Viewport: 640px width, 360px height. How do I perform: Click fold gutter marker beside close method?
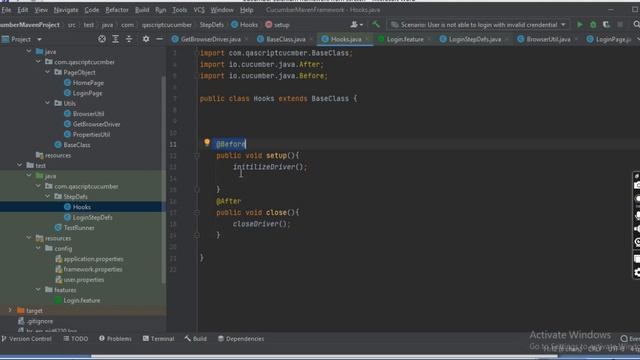tap(197, 212)
